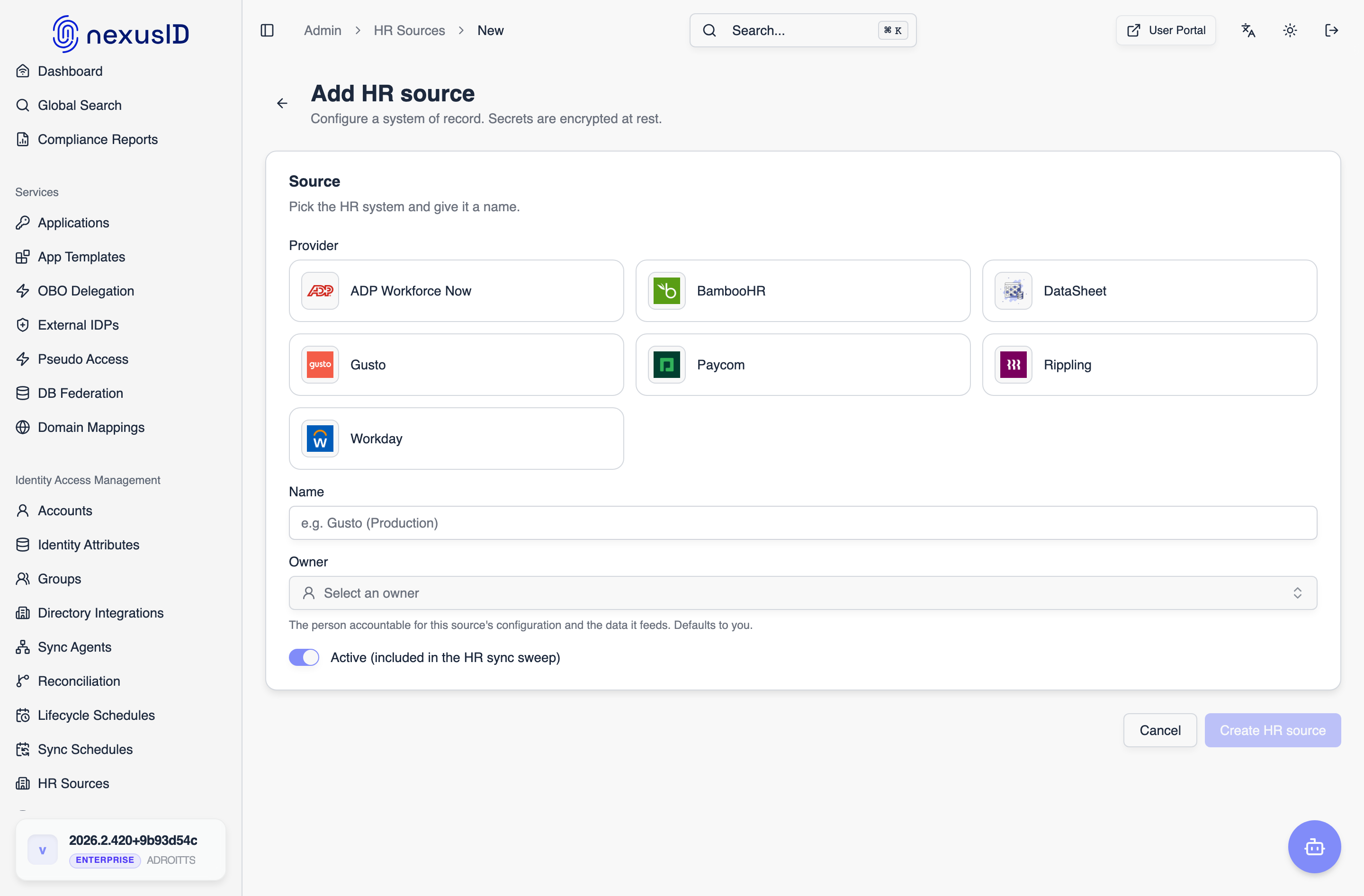Click the Reconciliation branch icon

(x=23, y=681)
